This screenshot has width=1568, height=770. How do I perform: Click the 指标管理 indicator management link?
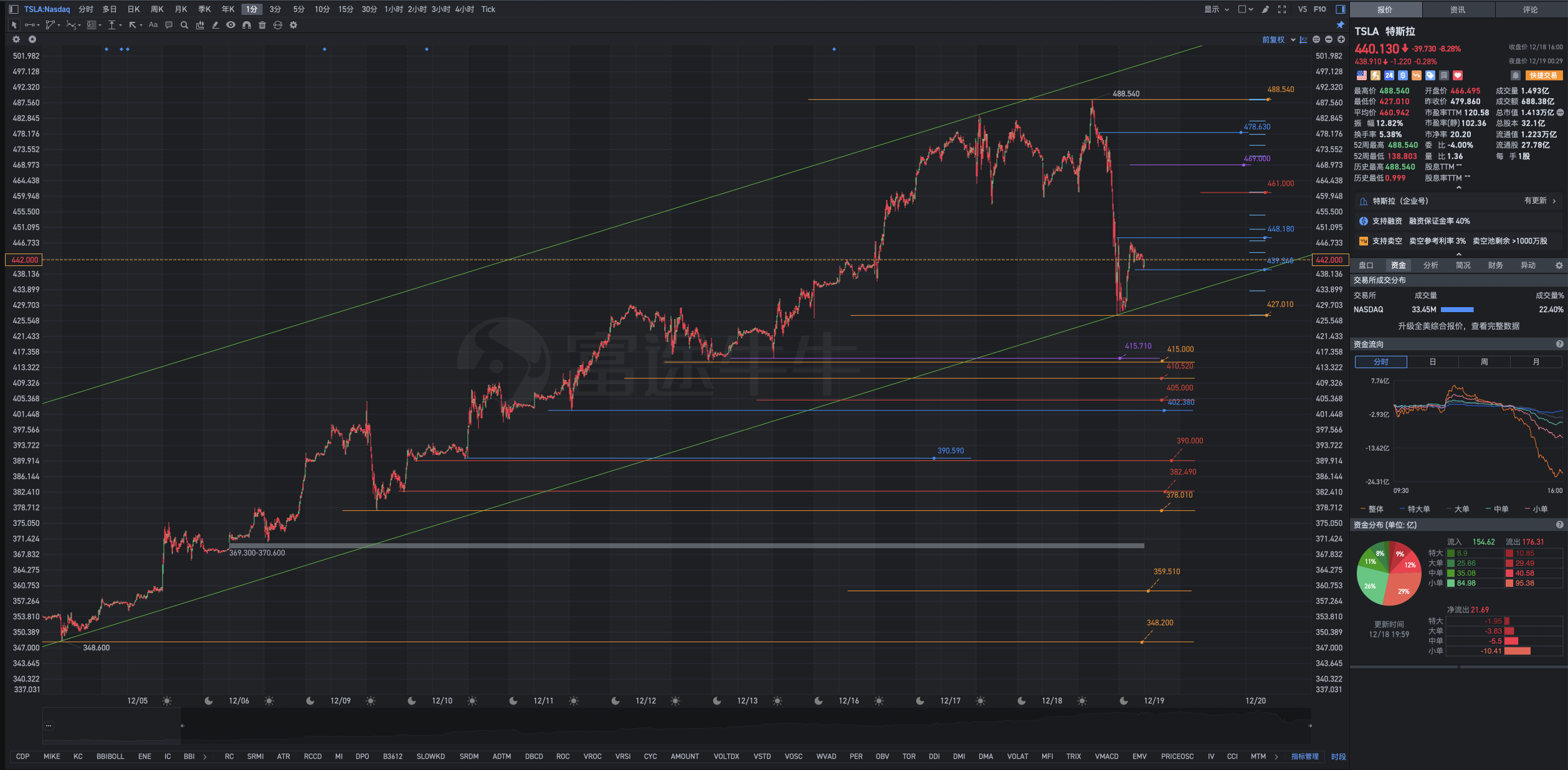1304,756
